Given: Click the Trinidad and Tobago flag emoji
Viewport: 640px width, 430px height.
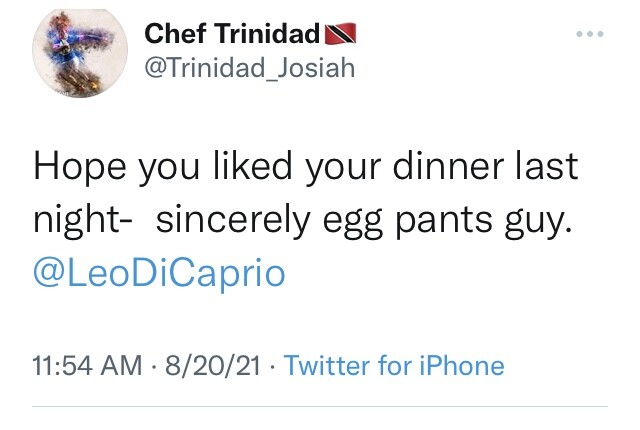Looking at the screenshot, I should pos(340,33).
